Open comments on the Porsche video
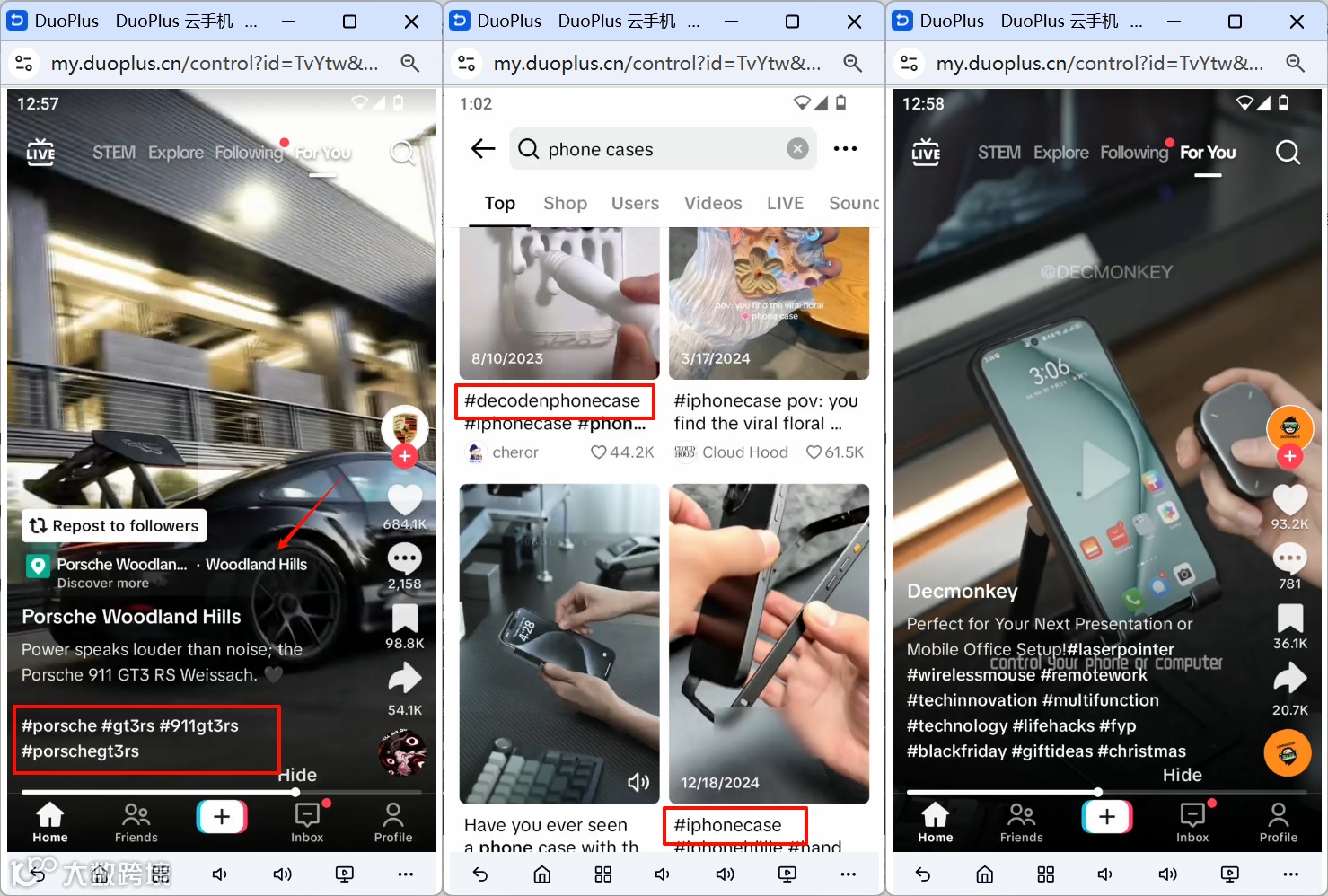The height and width of the screenshot is (896, 1328). click(x=405, y=558)
